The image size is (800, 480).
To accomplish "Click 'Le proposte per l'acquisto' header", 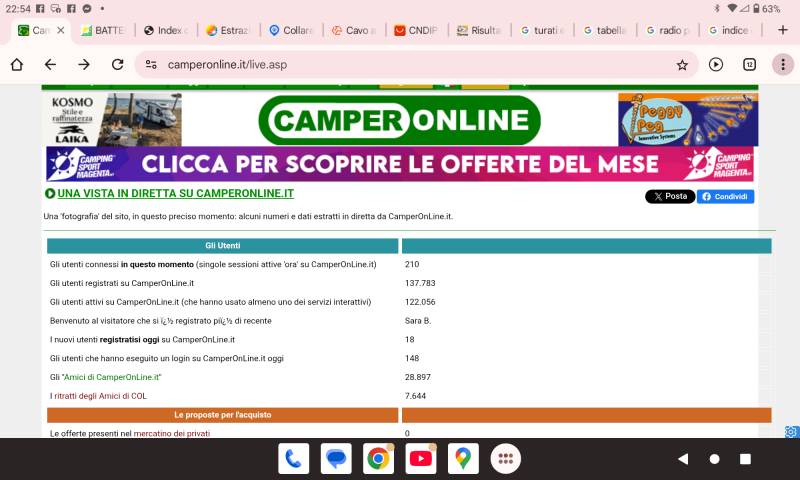I will (x=222, y=415).
